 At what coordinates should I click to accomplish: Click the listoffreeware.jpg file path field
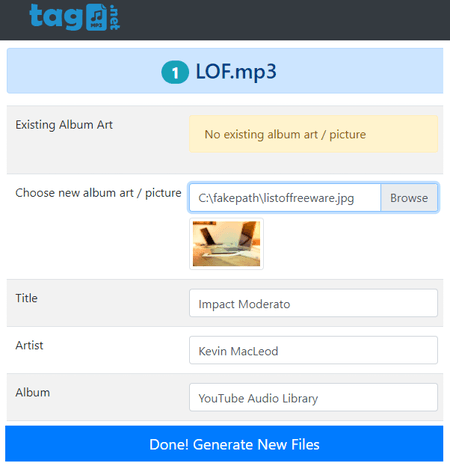click(285, 198)
